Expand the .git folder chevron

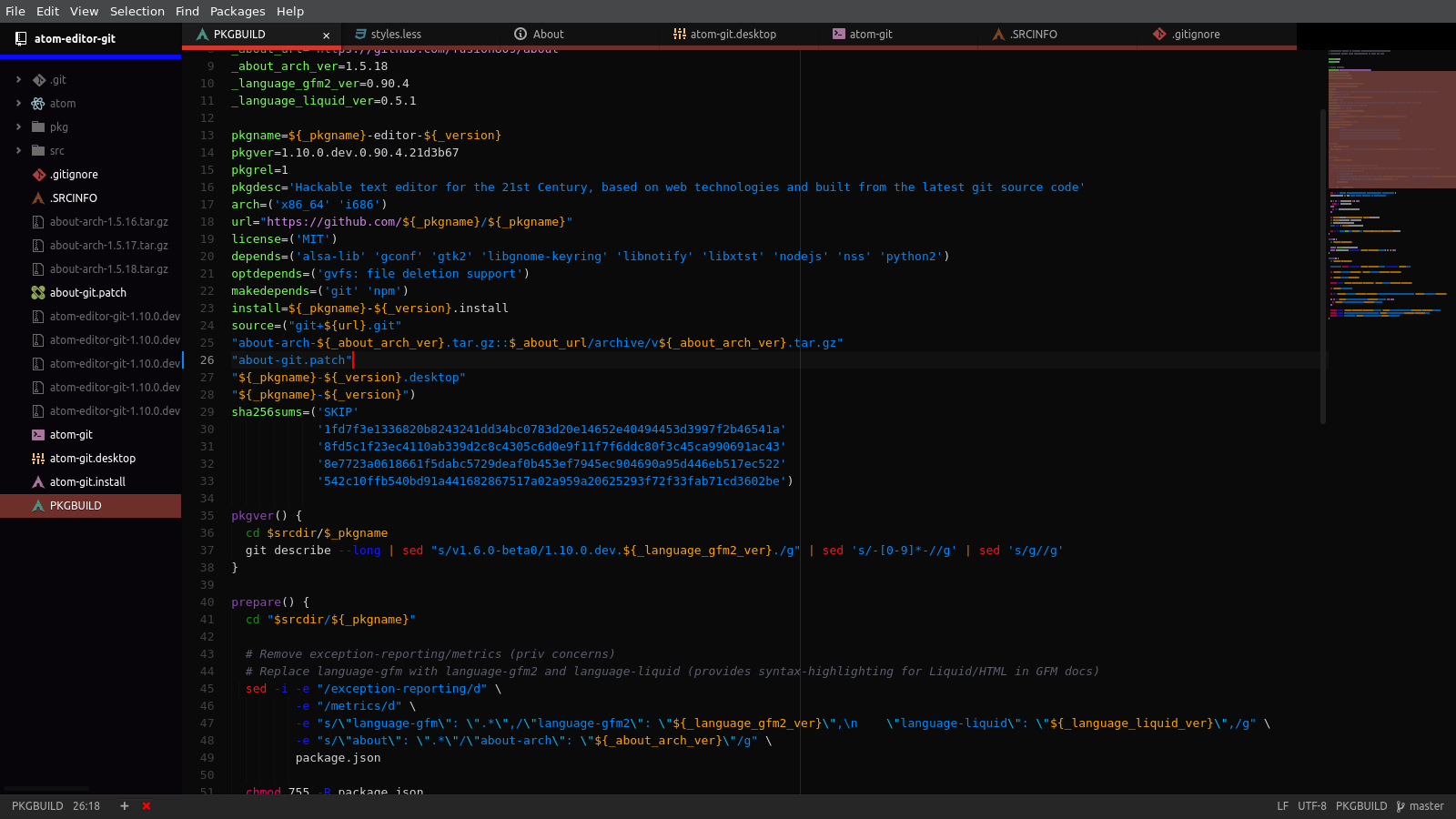(x=18, y=80)
